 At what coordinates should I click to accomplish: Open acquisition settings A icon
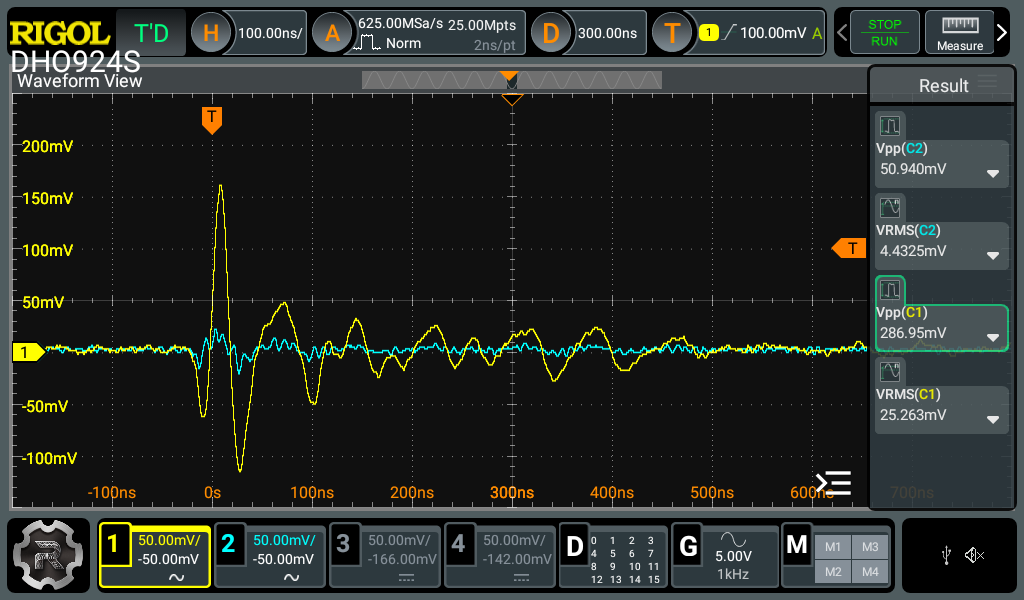(332, 33)
